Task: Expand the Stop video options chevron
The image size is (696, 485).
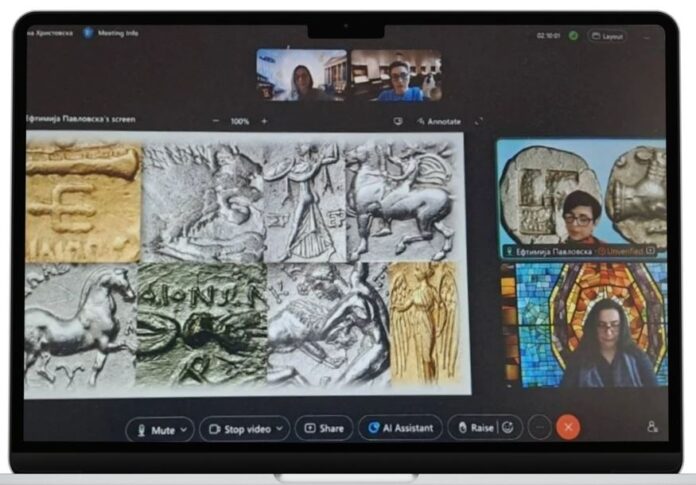Action: click(x=280, y=429)
